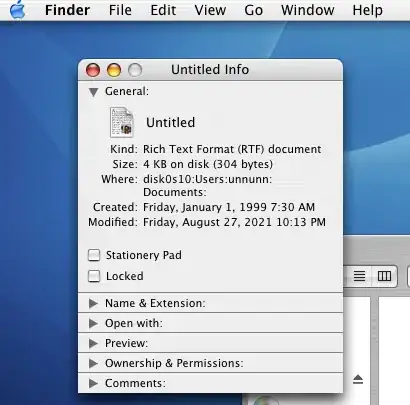Click the Untitled file name text

(170, 123)
